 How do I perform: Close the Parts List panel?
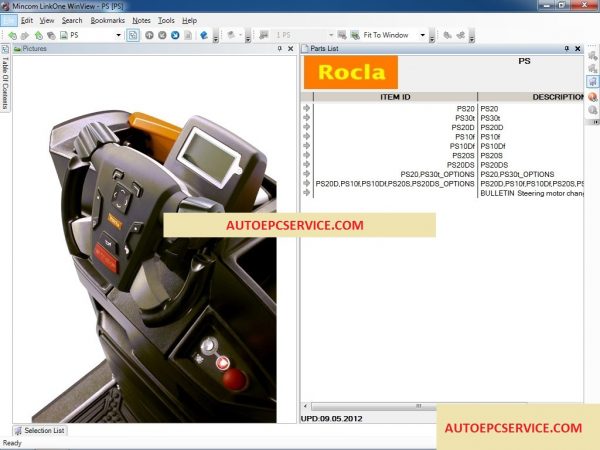point(578,49)
